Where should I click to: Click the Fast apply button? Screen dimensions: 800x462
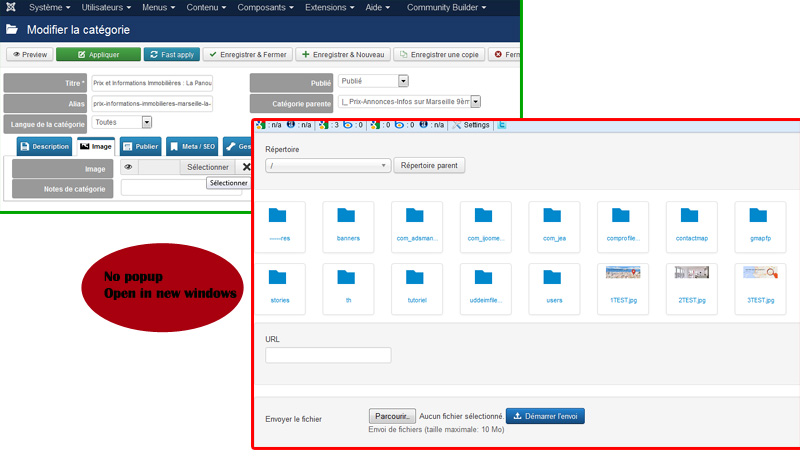click(171, 55)
